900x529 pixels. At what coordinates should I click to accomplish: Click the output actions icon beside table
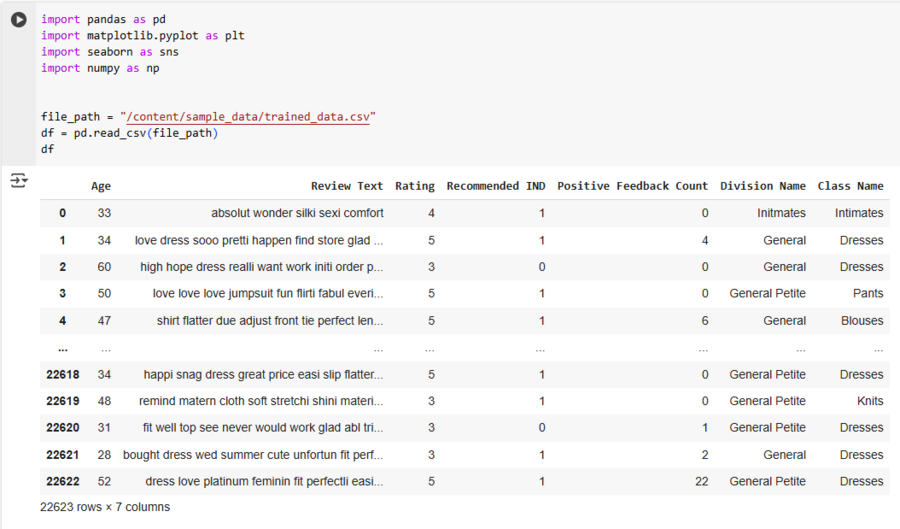click(x=19, y=180)
